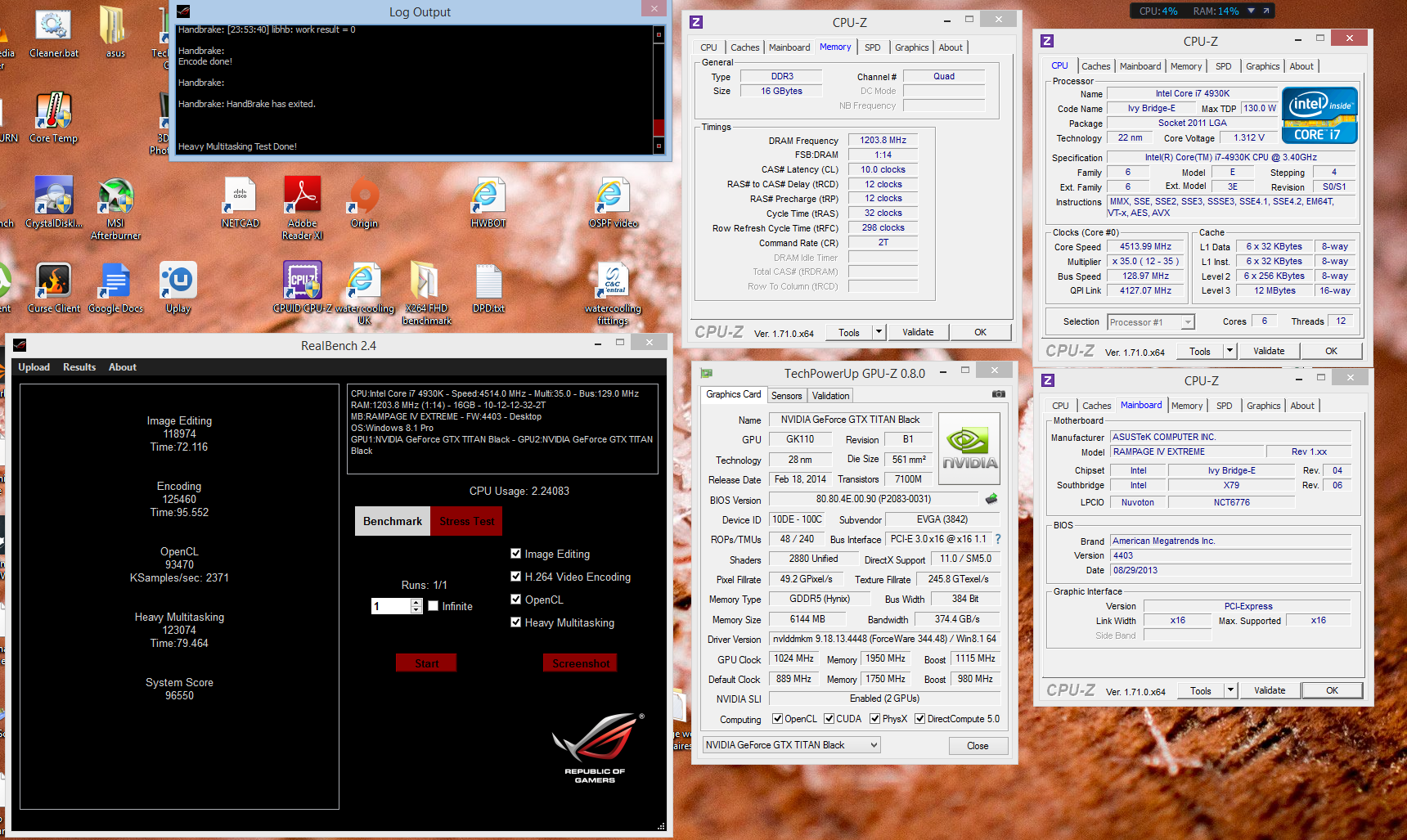
Task: Toggle the Image Editing checkbox
Action: click(515, 554)
